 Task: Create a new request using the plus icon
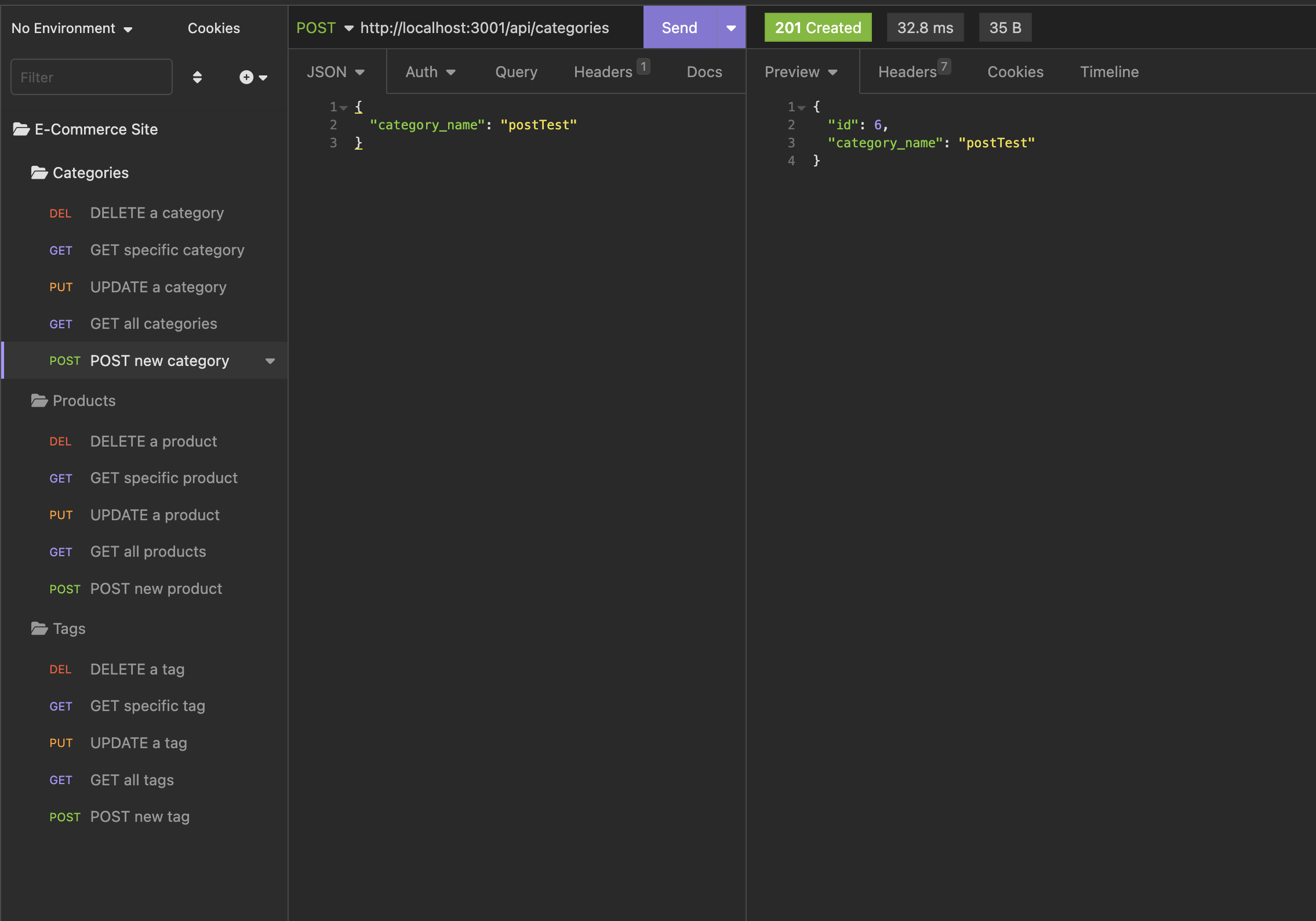[246, 77]
